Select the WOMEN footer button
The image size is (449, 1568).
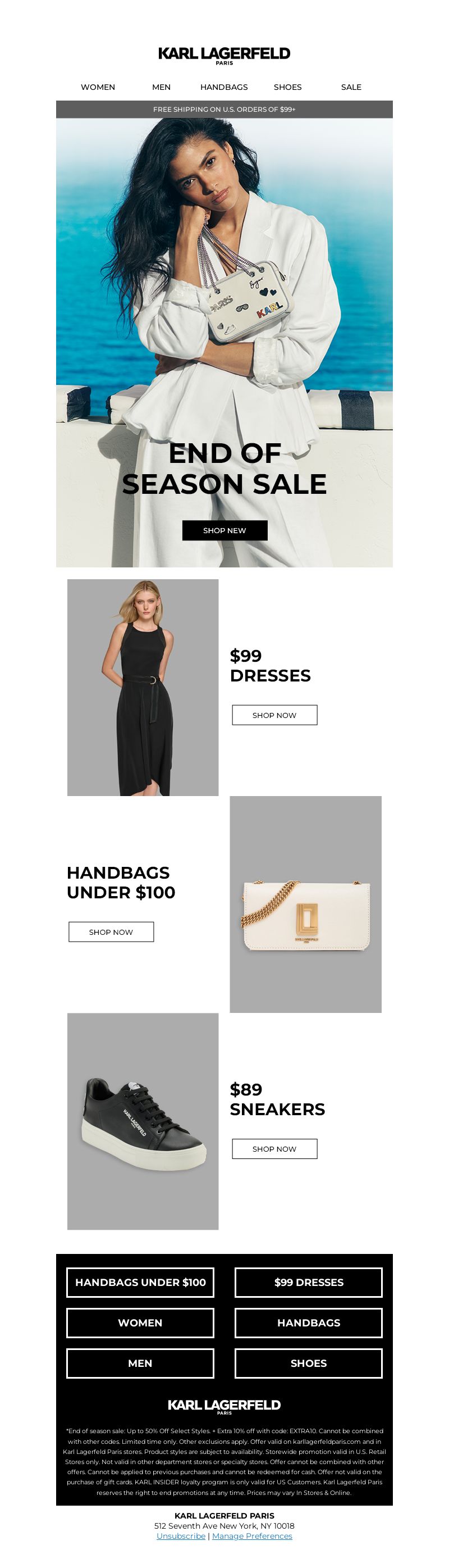click(x=140, y=1322)
